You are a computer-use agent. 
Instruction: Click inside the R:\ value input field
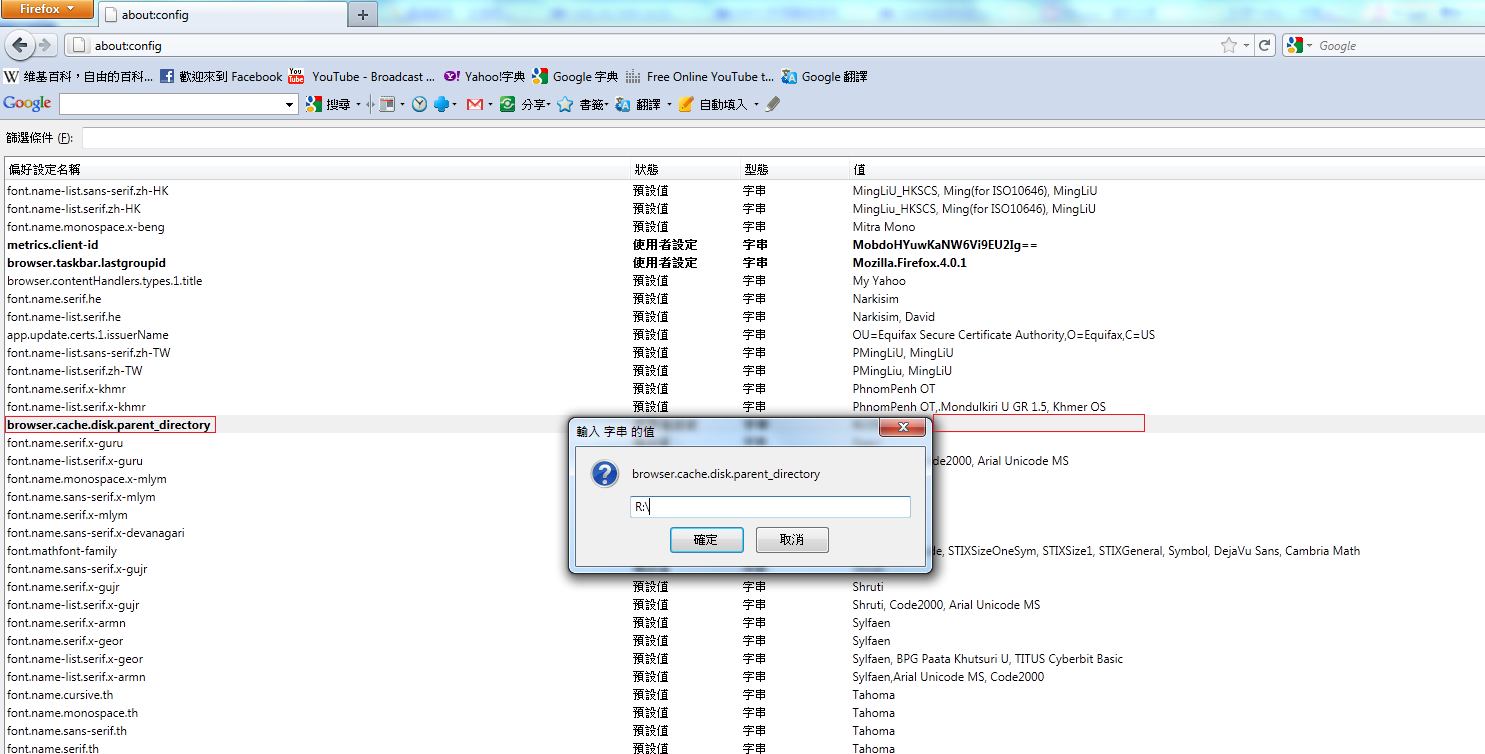click(x=770, y=506)
